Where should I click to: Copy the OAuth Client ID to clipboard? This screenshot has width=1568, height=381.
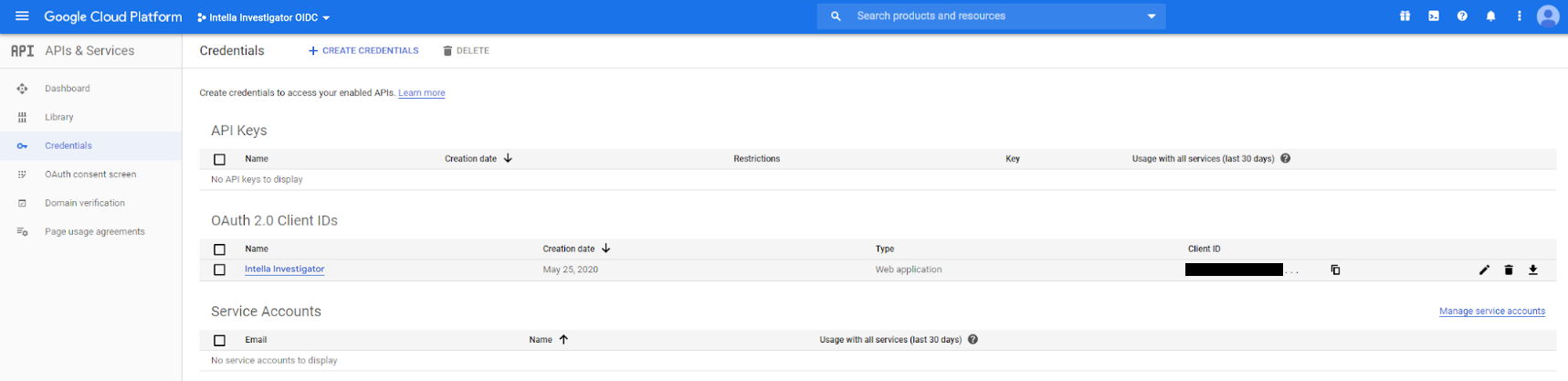click(1335, 270)
